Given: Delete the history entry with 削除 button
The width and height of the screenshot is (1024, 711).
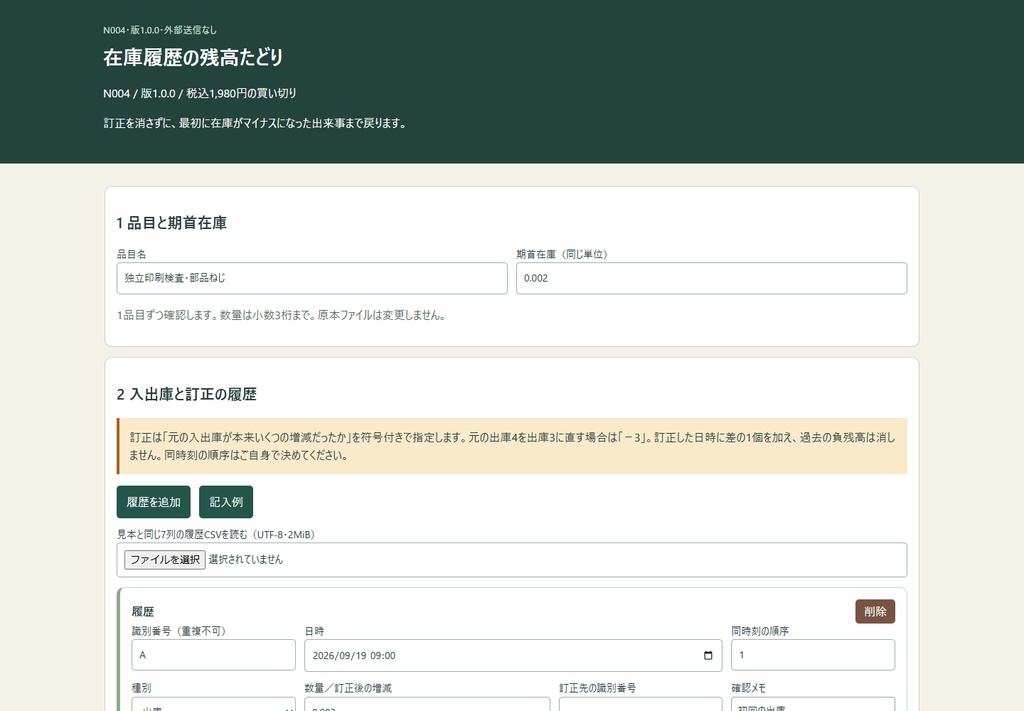Looking at the screenshot, I should [875, 612].
